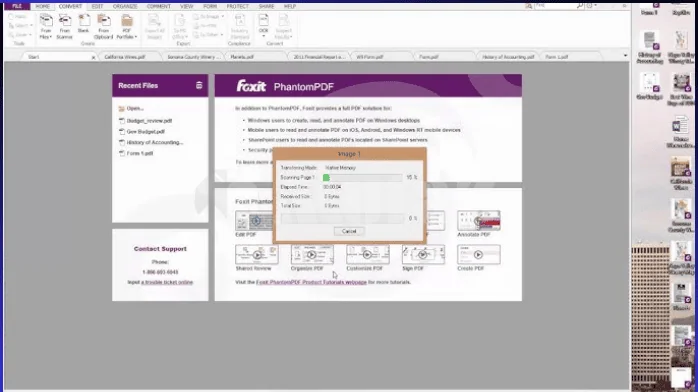Open the FILE menu

coord(17,6)
